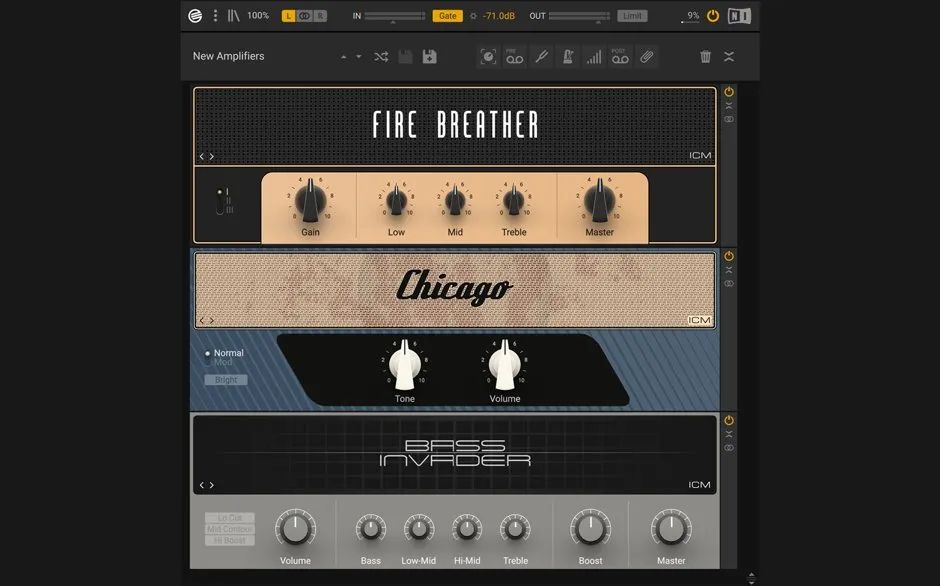Select previous Bass Invader preset arrow
940x586 pixels.
(202, 485)
